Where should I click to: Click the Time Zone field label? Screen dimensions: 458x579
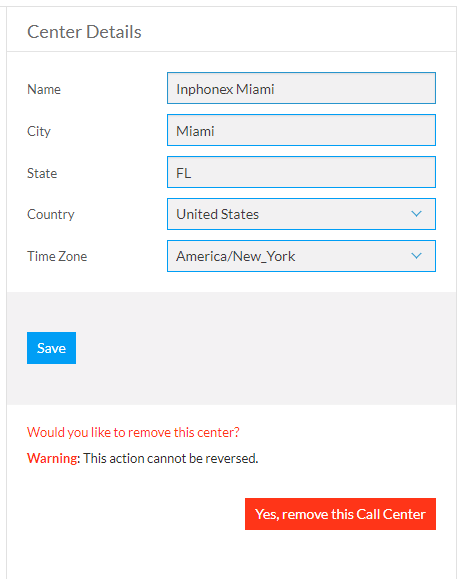click(x=57, y=256)
